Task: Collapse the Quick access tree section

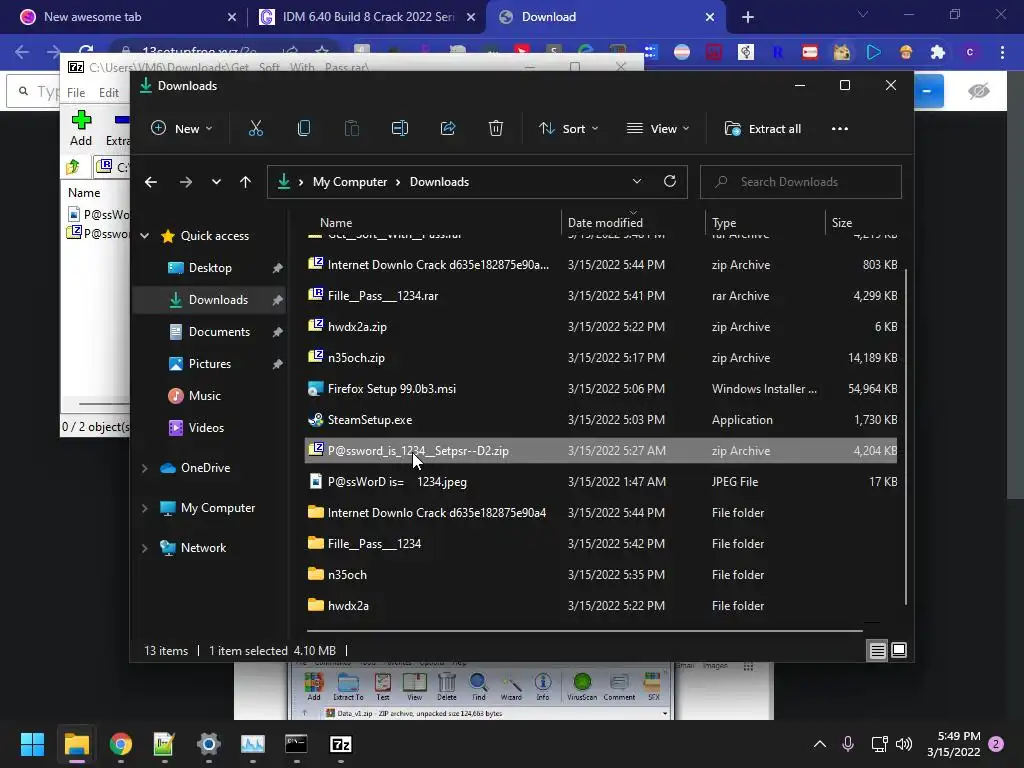Action: coord(145,236)
